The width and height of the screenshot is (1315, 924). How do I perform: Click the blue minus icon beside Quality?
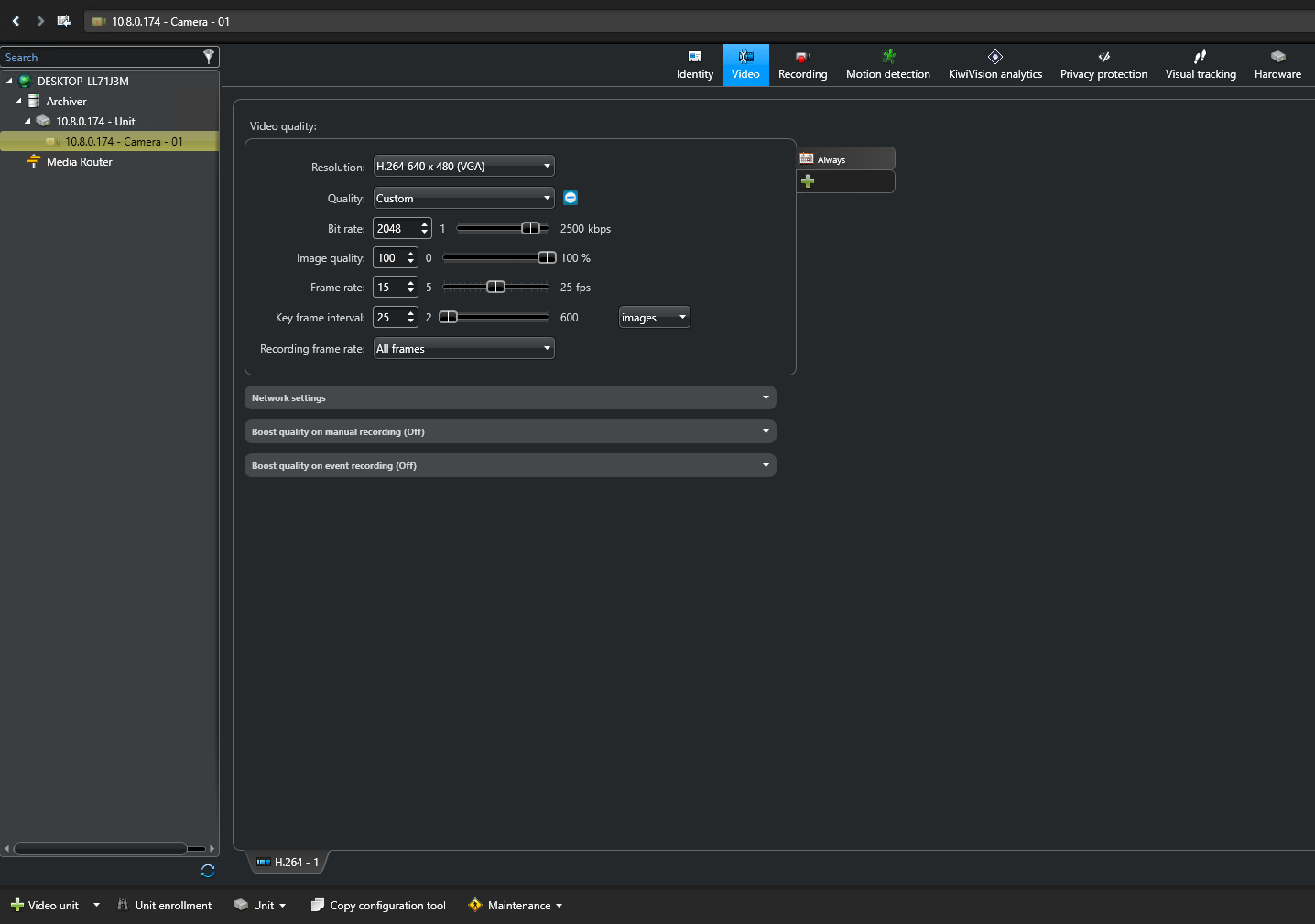[571, 198]
